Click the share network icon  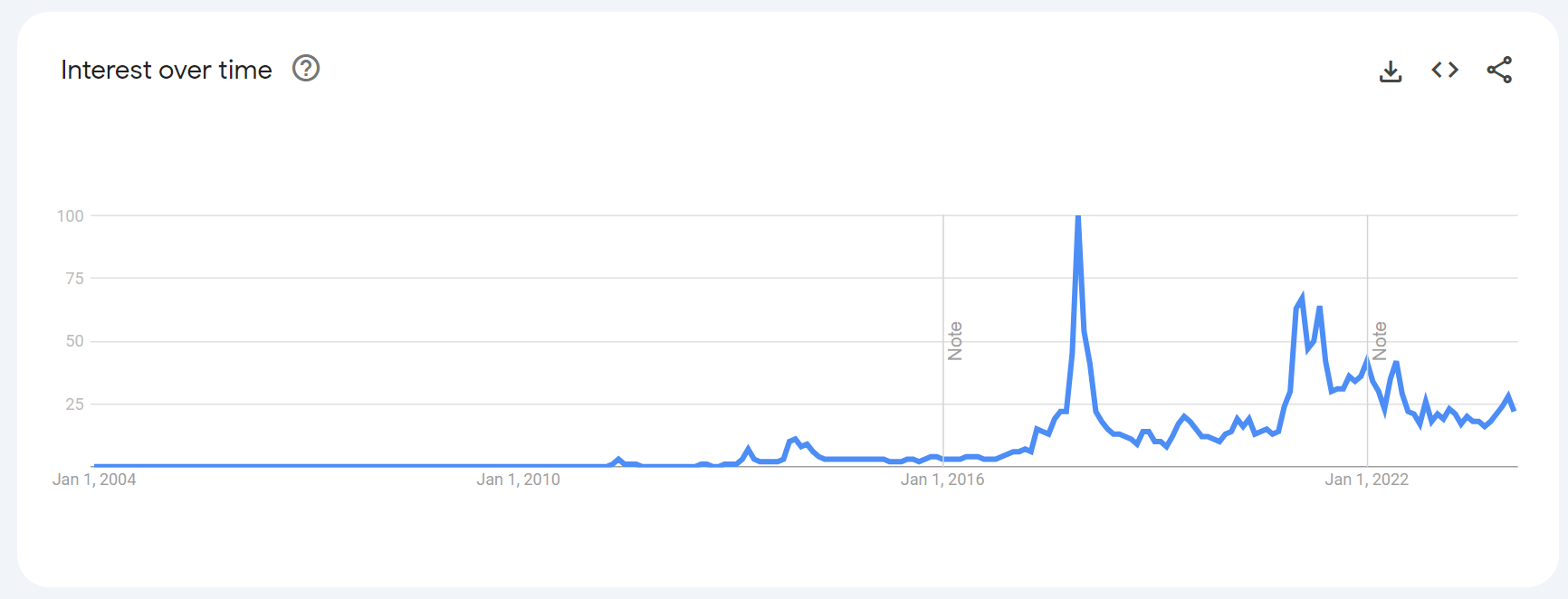[1499, 69]
